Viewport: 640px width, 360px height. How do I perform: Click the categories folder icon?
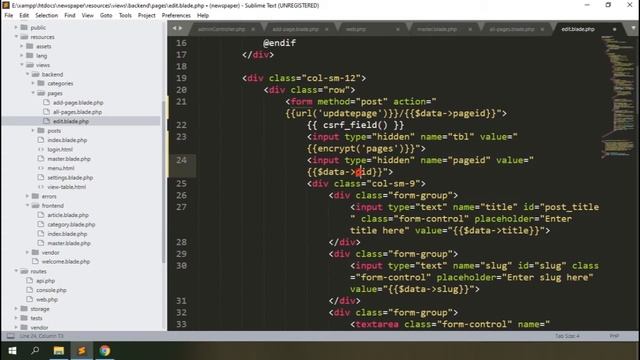(x=41, y=83)
